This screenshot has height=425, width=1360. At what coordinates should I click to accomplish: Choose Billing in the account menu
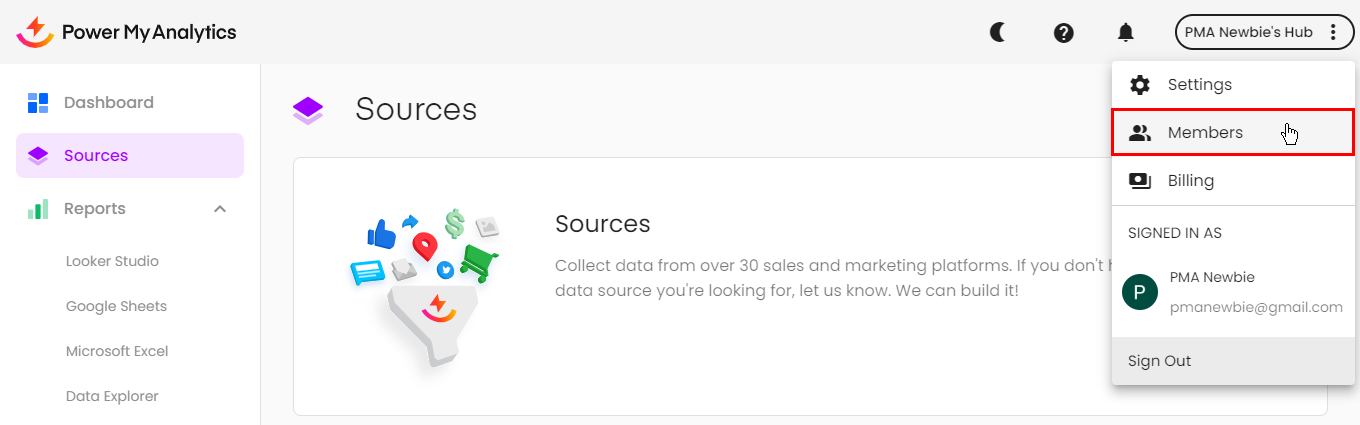[x=1191, y=181]
